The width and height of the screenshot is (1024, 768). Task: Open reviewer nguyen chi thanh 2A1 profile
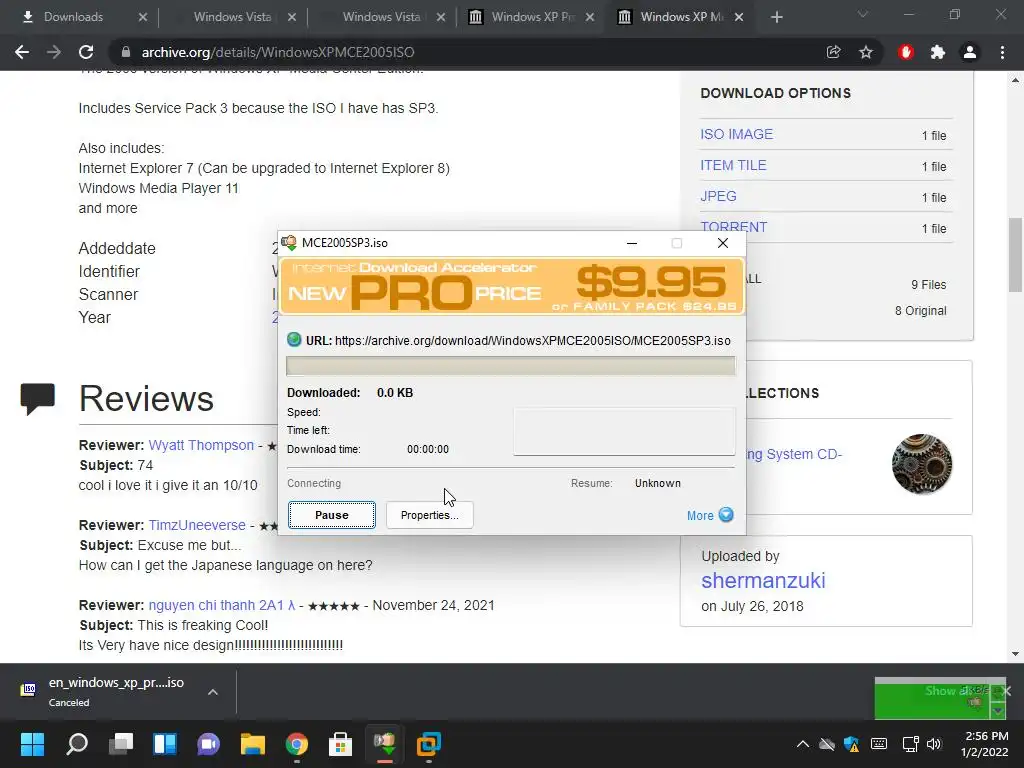pyautogui.click(x=222, y=605)
